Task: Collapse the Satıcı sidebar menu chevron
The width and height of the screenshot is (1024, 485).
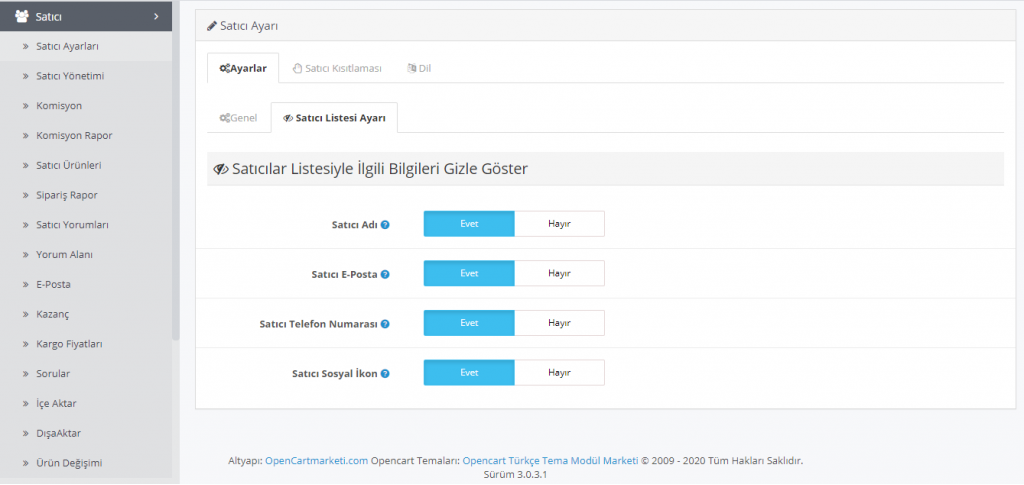Action: [156, 16]
